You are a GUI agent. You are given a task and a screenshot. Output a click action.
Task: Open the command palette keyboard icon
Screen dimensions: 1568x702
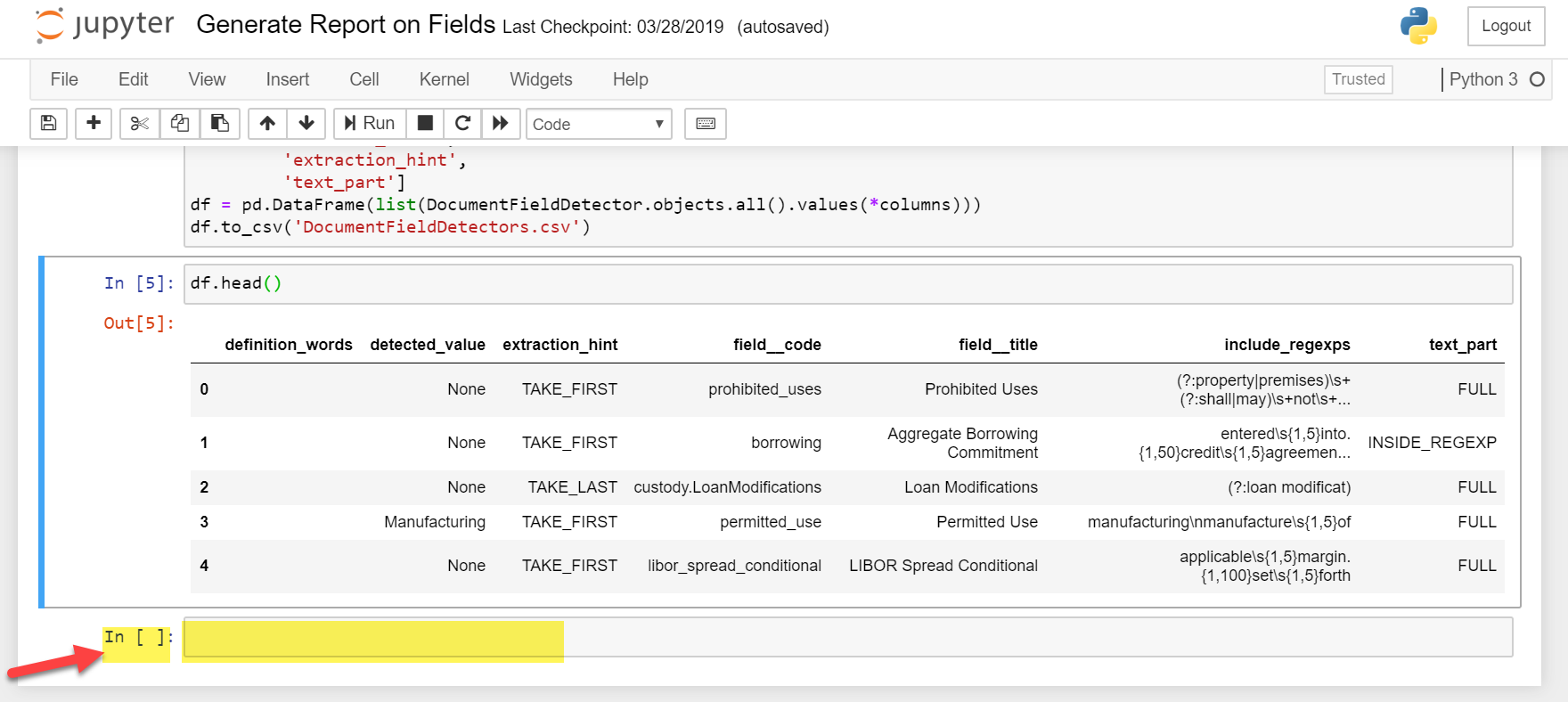point(706,123)
